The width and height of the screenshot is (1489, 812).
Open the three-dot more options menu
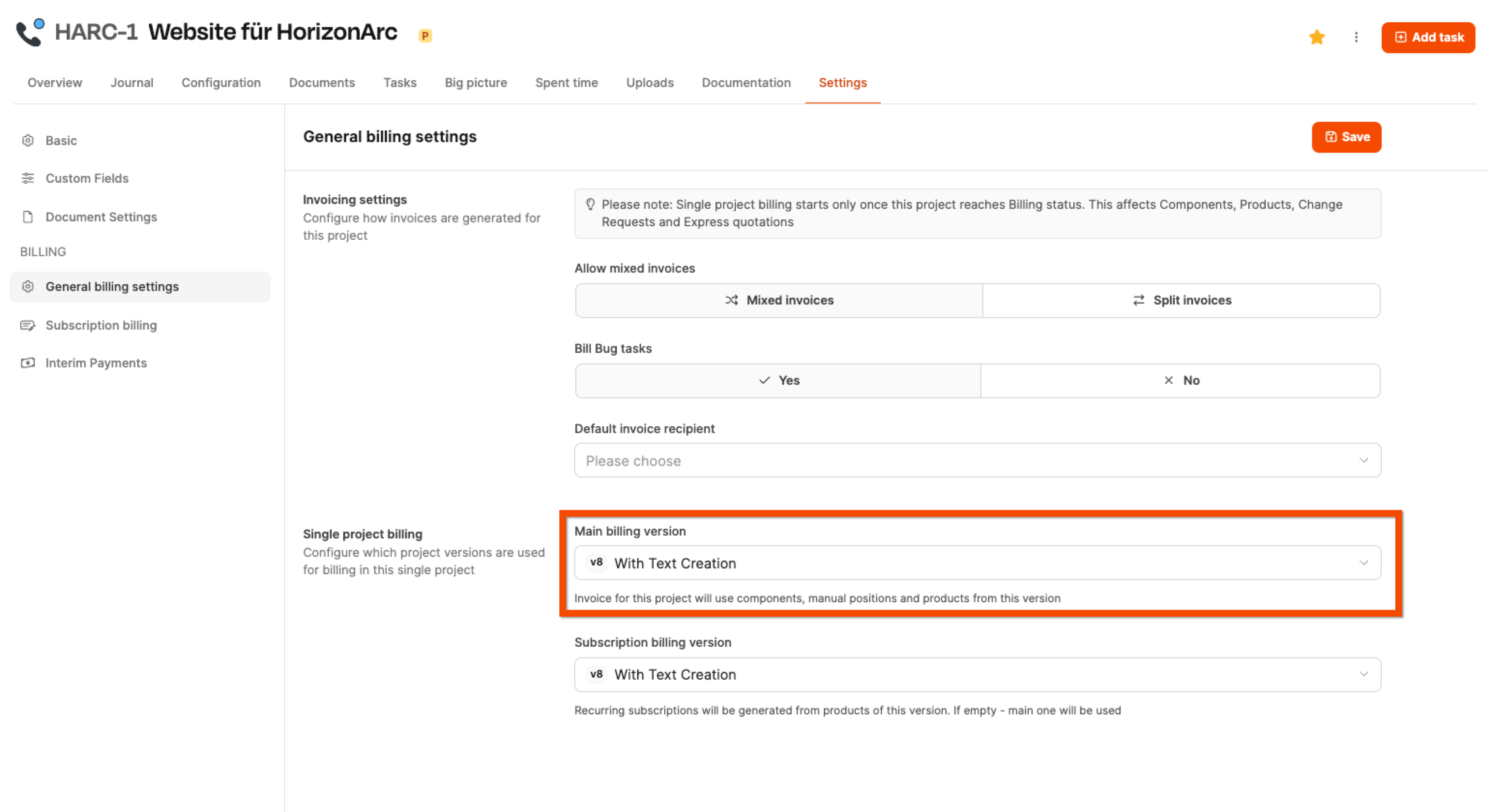[x=1356, y=38]
